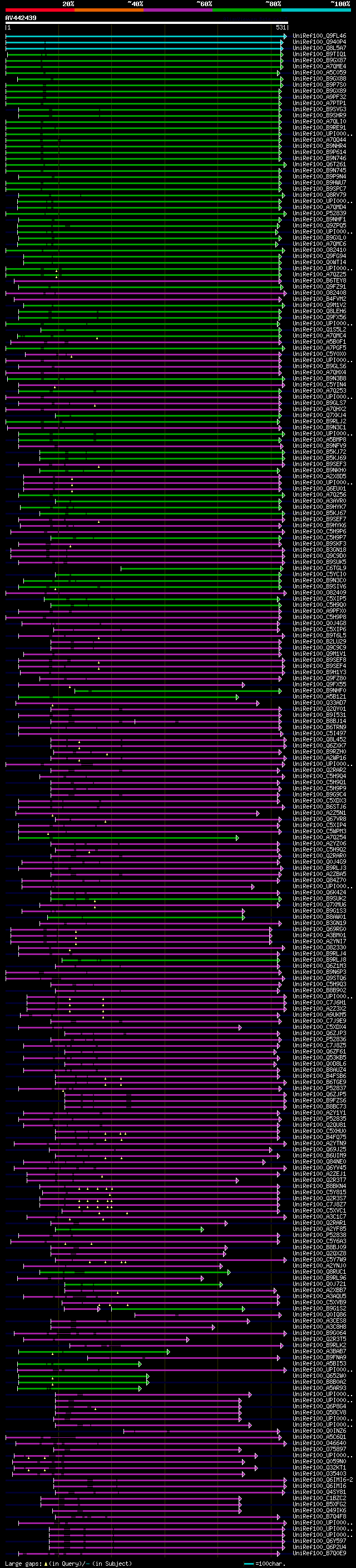356x1568 pixels.
Task: Select label UniRef100_B9P614
Action: (319, 152)
